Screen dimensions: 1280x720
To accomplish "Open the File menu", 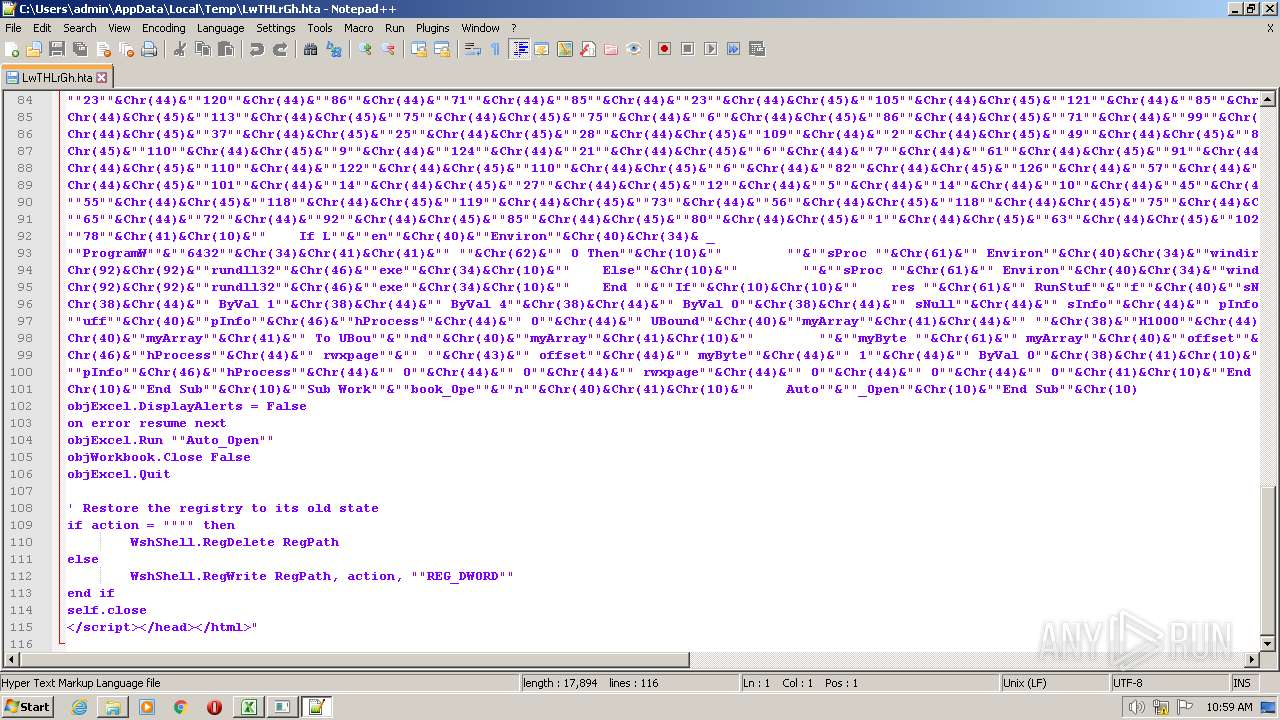I will pyautogui.click(x=13, y=28).
